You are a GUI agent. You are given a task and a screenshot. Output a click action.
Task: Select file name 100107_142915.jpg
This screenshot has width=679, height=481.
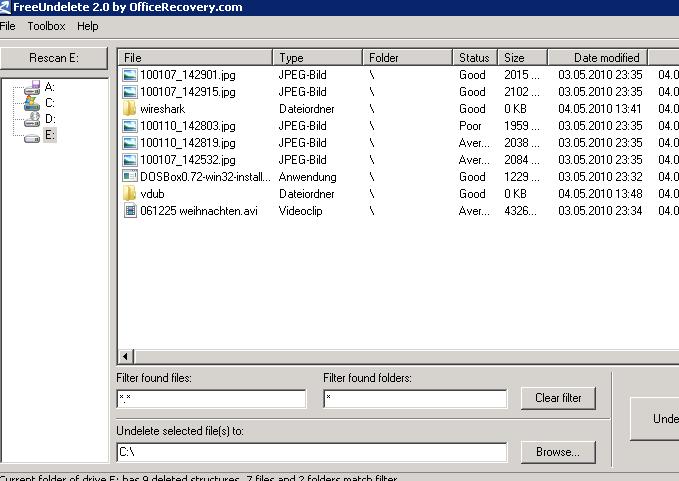point(188,92)
